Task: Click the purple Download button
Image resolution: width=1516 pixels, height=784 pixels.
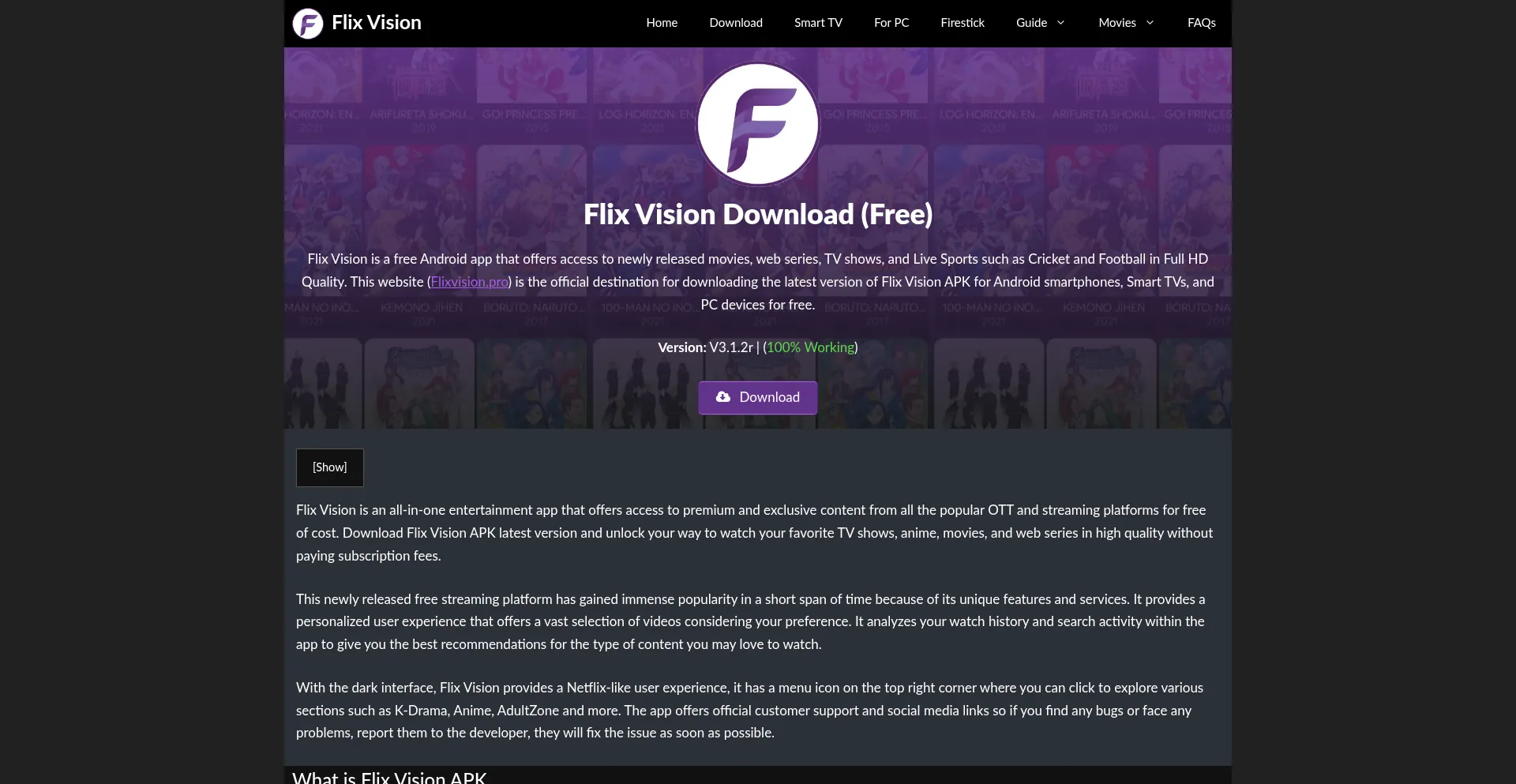Action: pyautogui.click(x=758, y=397)
